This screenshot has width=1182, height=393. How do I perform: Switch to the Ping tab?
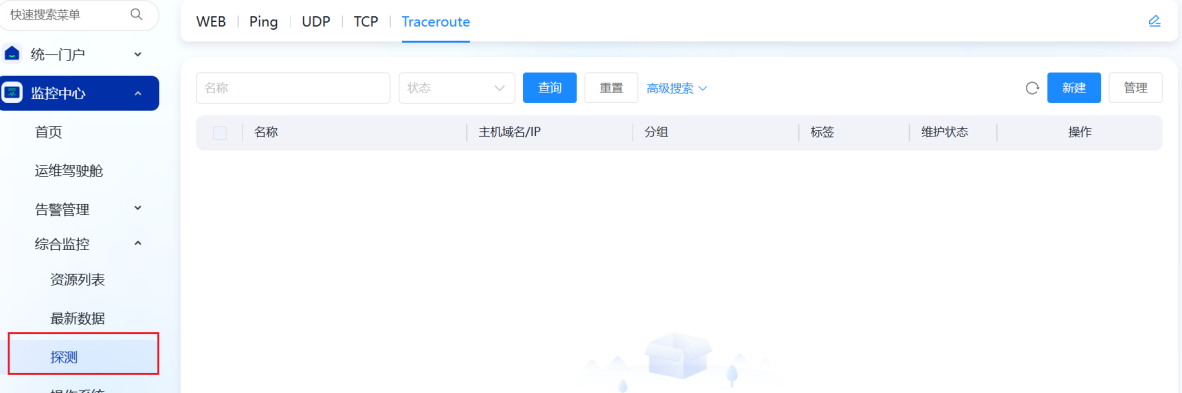click(264, 22)
